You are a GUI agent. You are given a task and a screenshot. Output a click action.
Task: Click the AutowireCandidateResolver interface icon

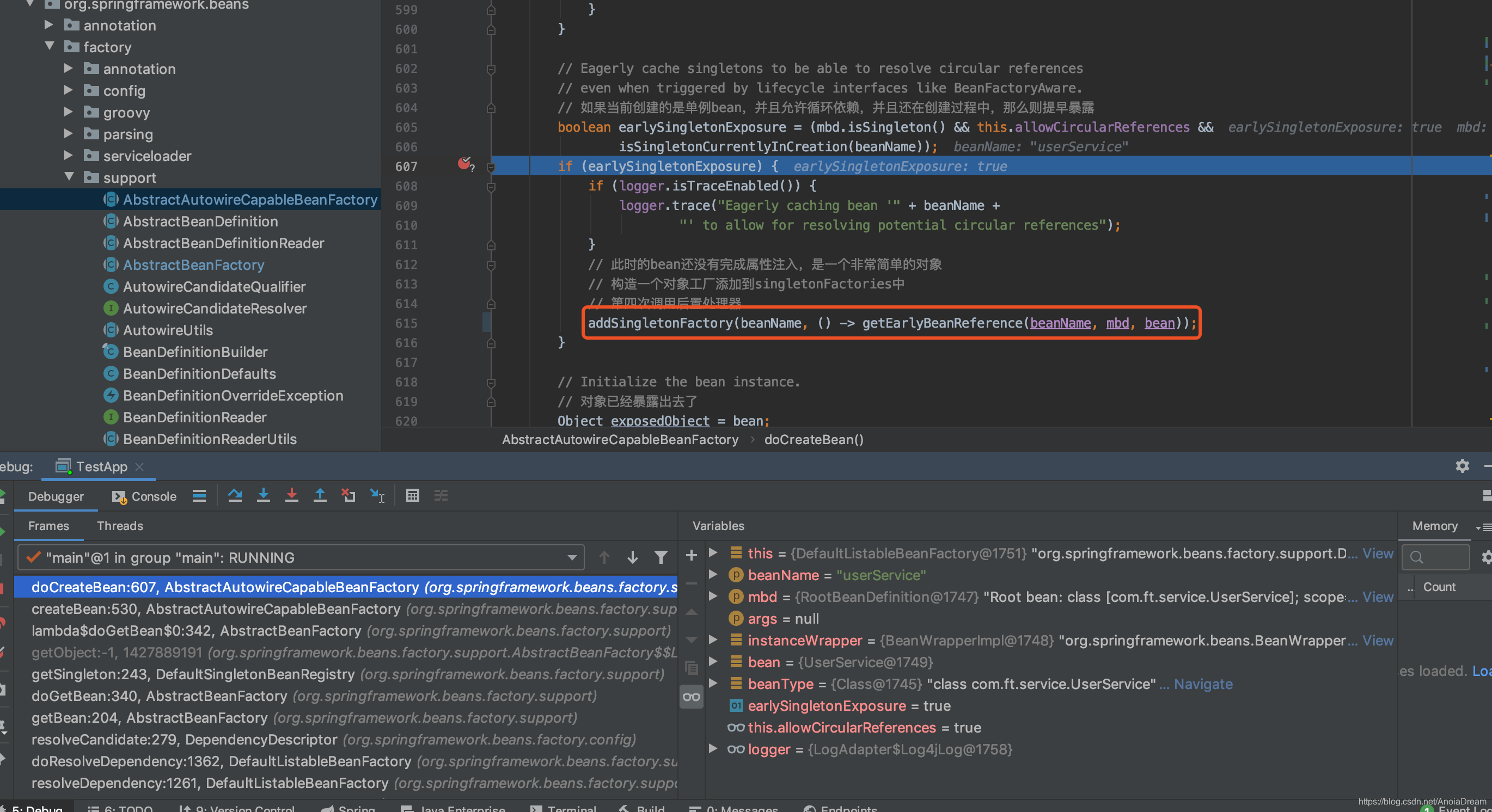(x=111, y=309)
